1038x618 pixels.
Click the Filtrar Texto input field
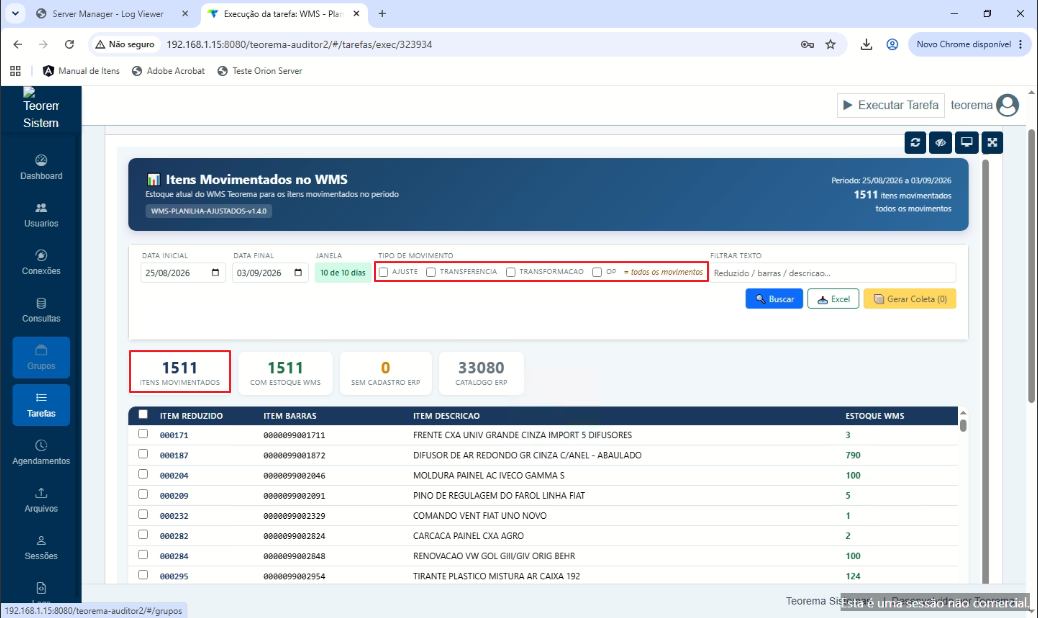(833, 273)
